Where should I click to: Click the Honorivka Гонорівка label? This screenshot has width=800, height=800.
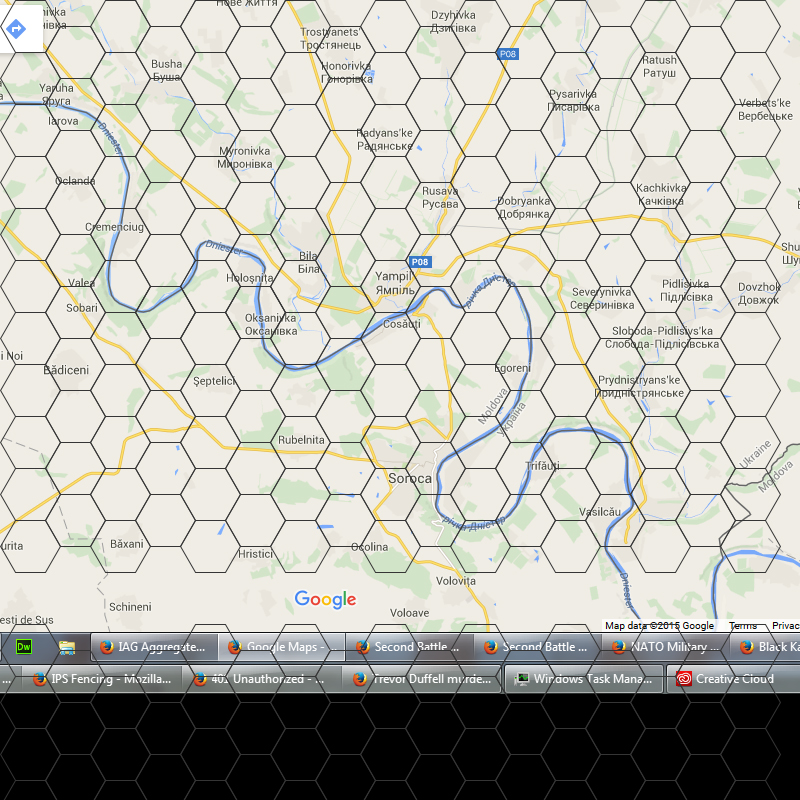tap(347, 72)
